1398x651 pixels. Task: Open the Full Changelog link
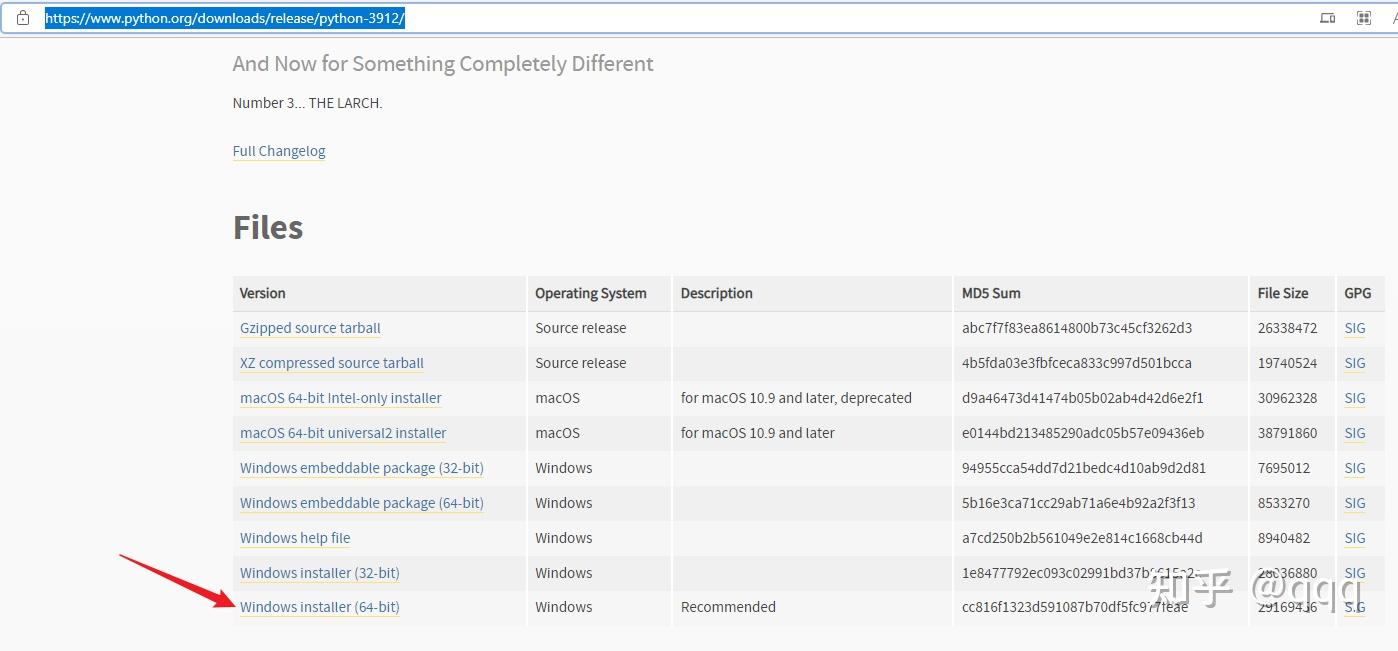coord(279,151)
